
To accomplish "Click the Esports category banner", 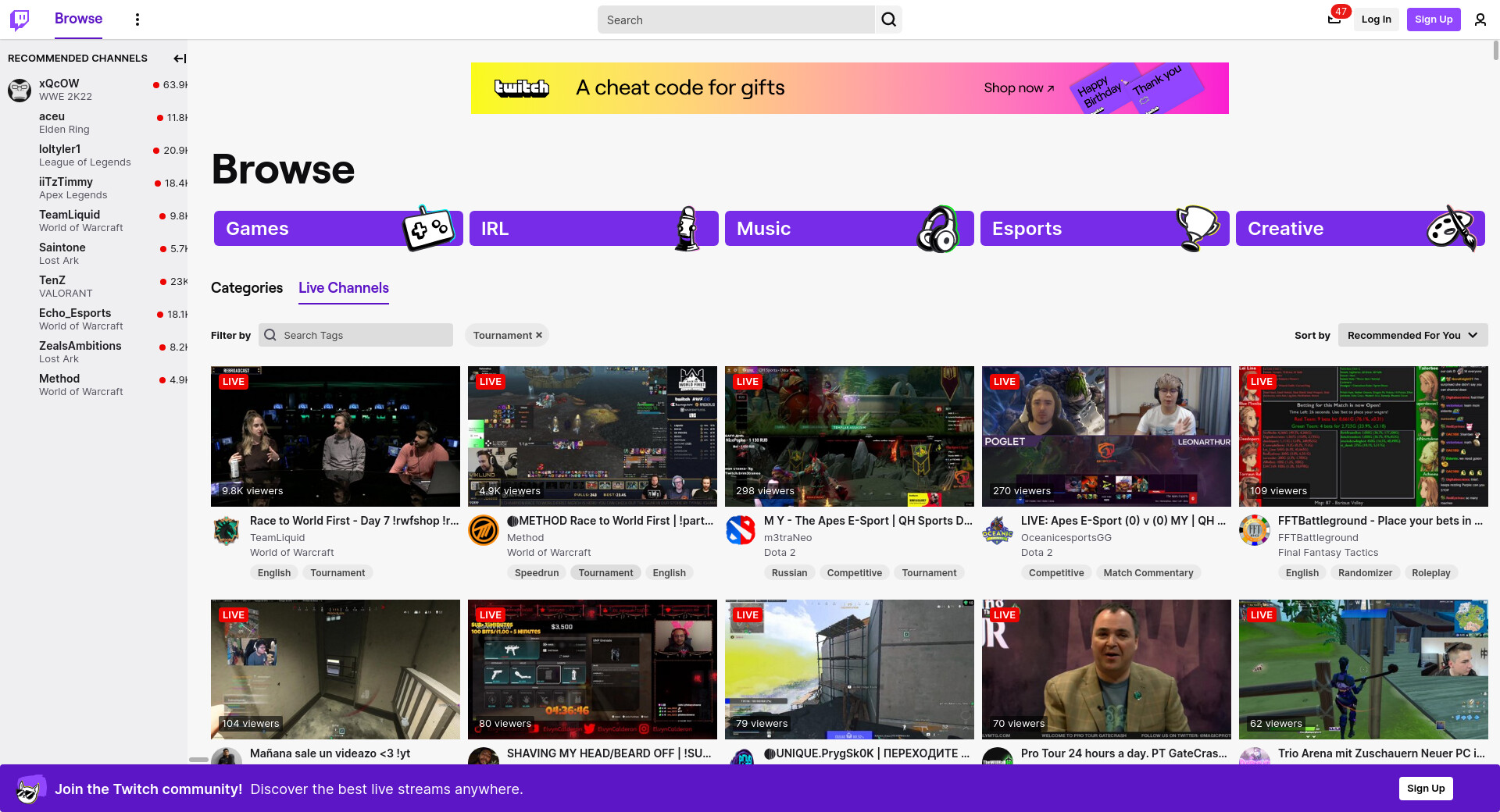I will [x=1104, y=229].
